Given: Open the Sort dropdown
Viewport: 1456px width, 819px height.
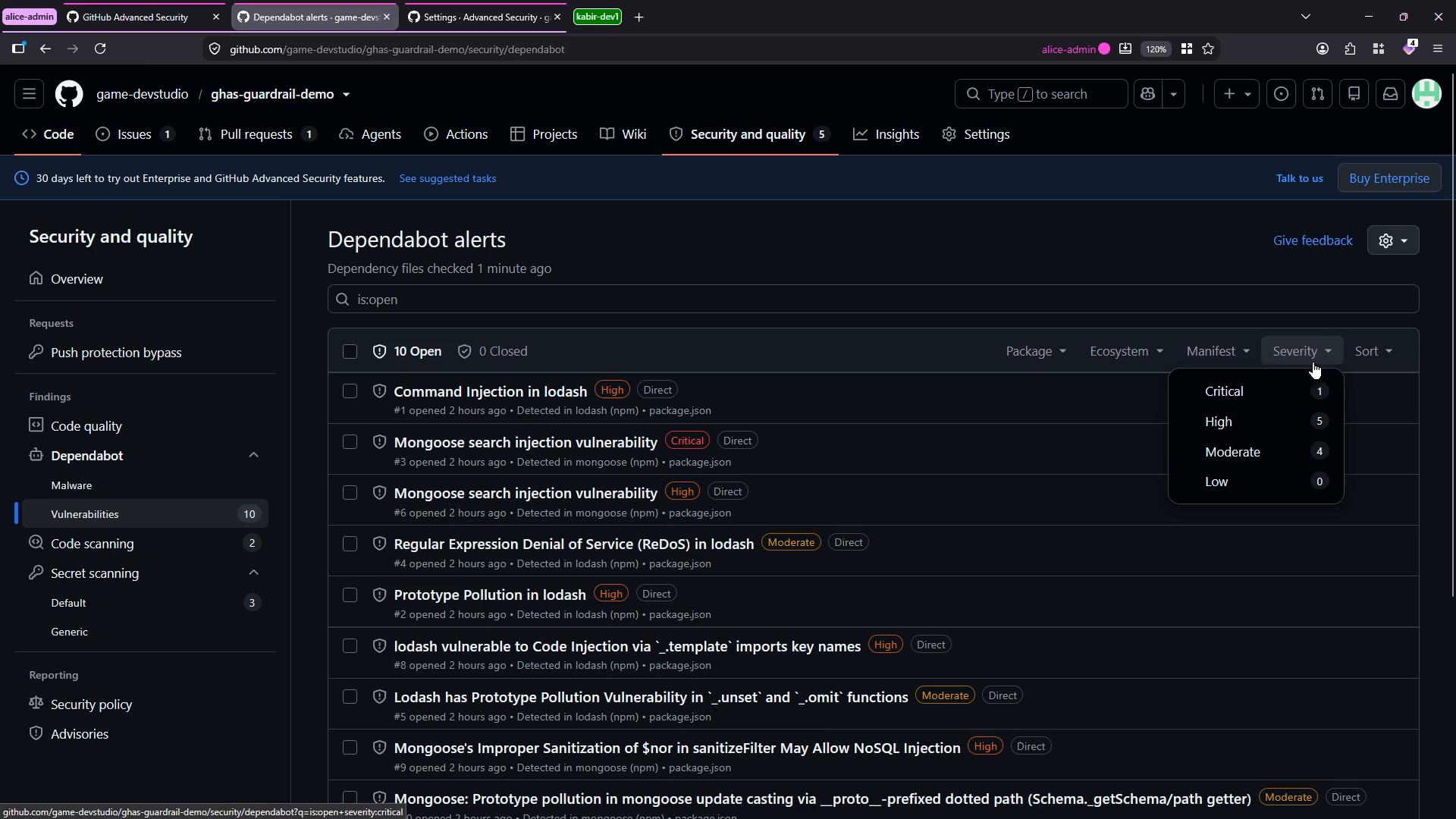Looking at the screenshot, I should coord(1373,351).
